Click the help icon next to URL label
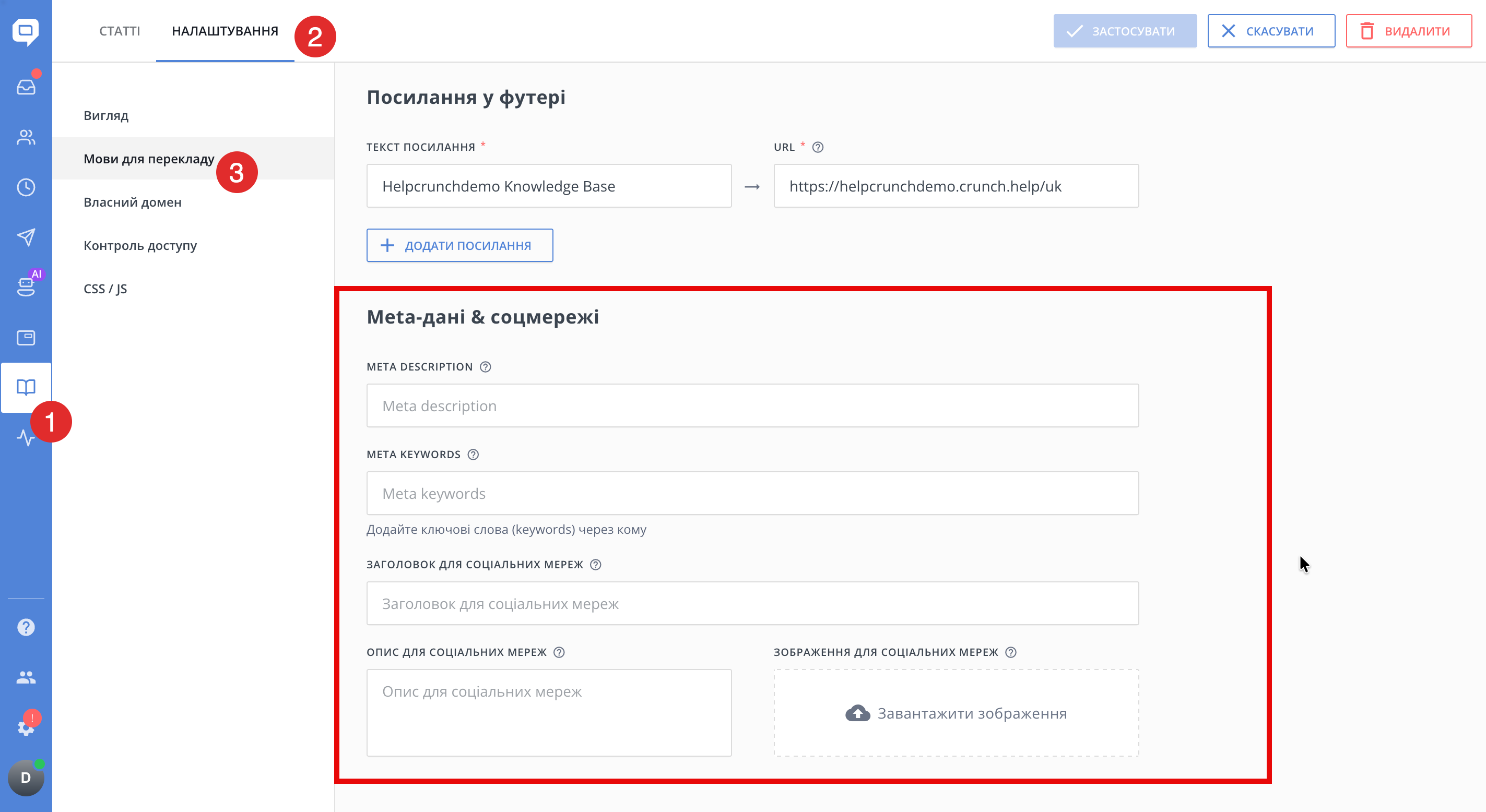 click(818, 147)
